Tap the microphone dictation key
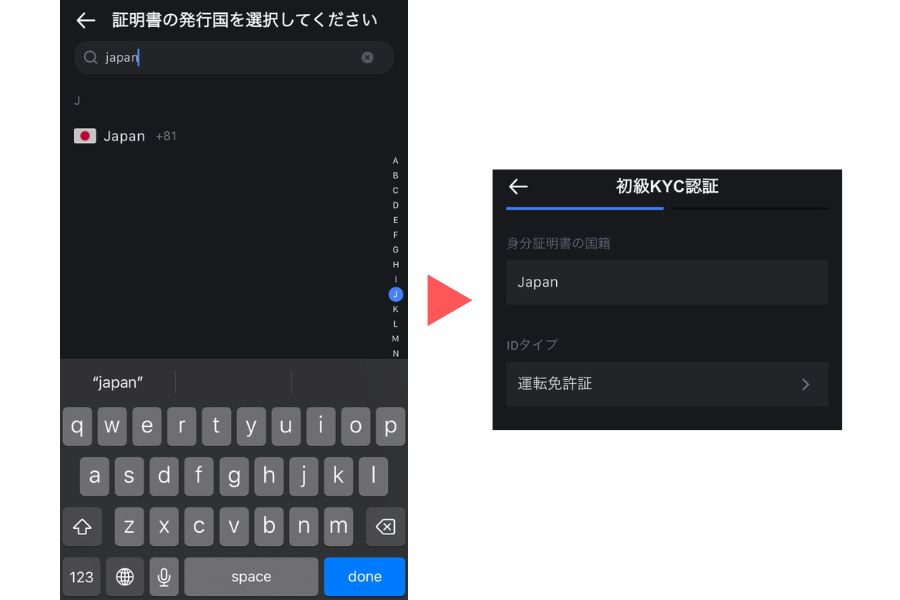 pos(163,576)
